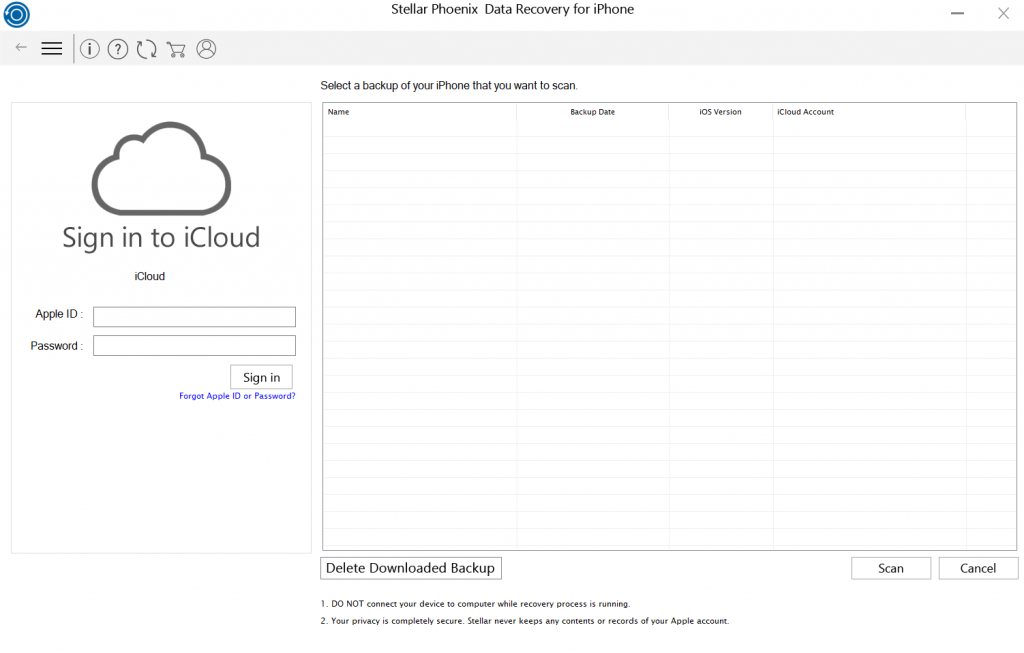
Task: Click the iOS Version column header
Action: pyautogui.click(x=720, y=112)
